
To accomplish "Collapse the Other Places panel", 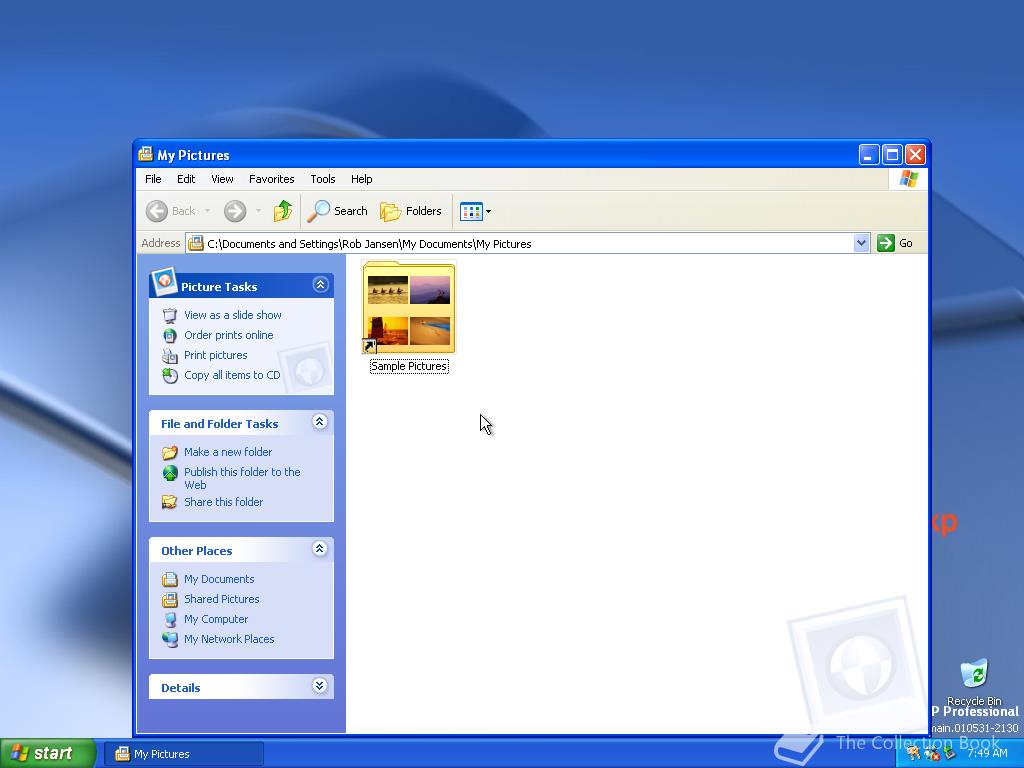I will pos(319,549).
